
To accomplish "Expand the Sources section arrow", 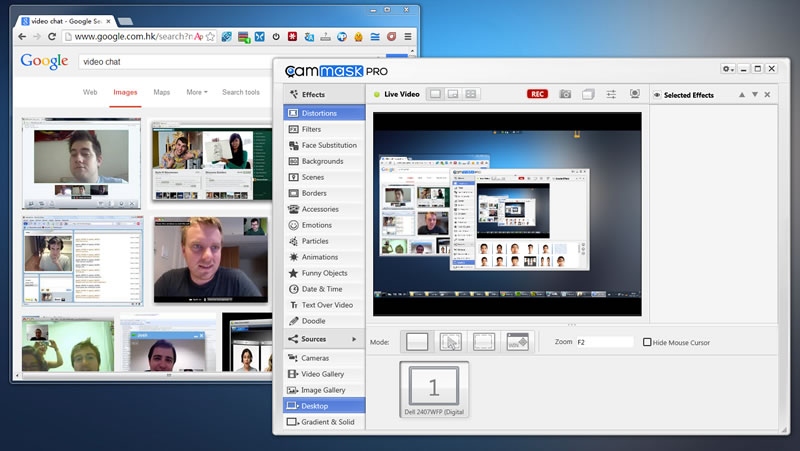I will 354,339.
